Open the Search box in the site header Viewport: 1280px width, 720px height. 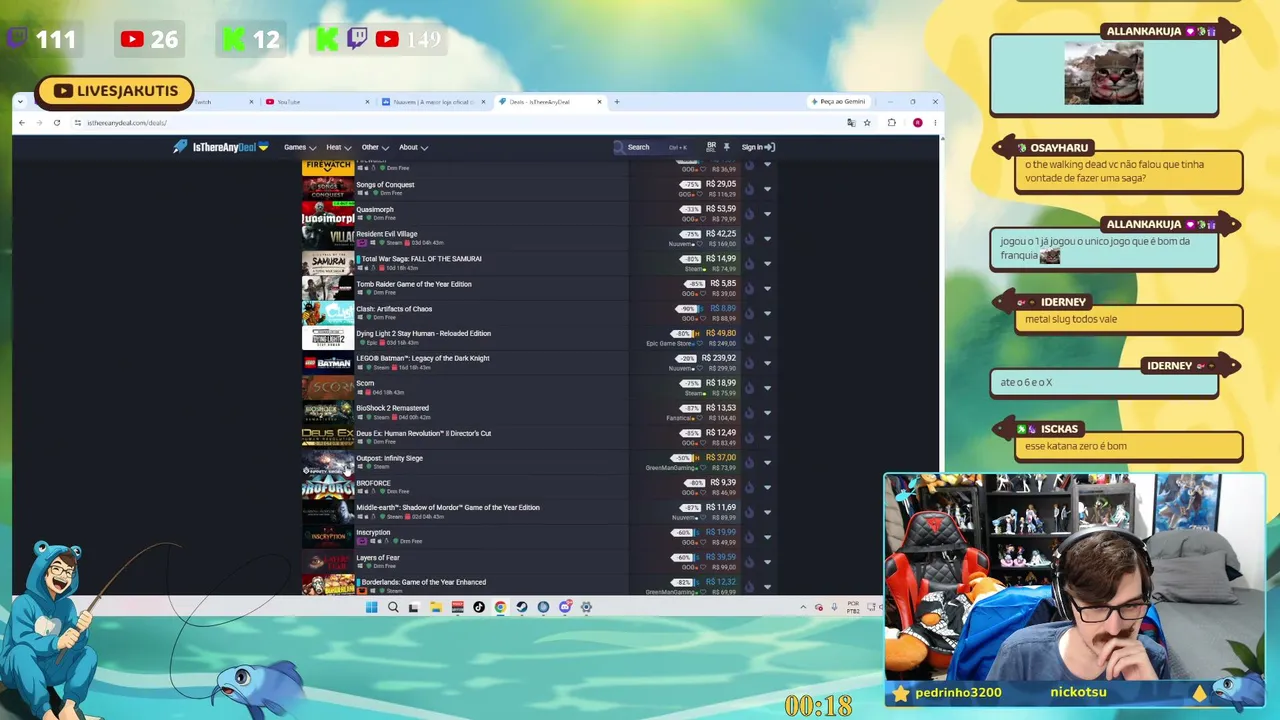pos(651,147)
